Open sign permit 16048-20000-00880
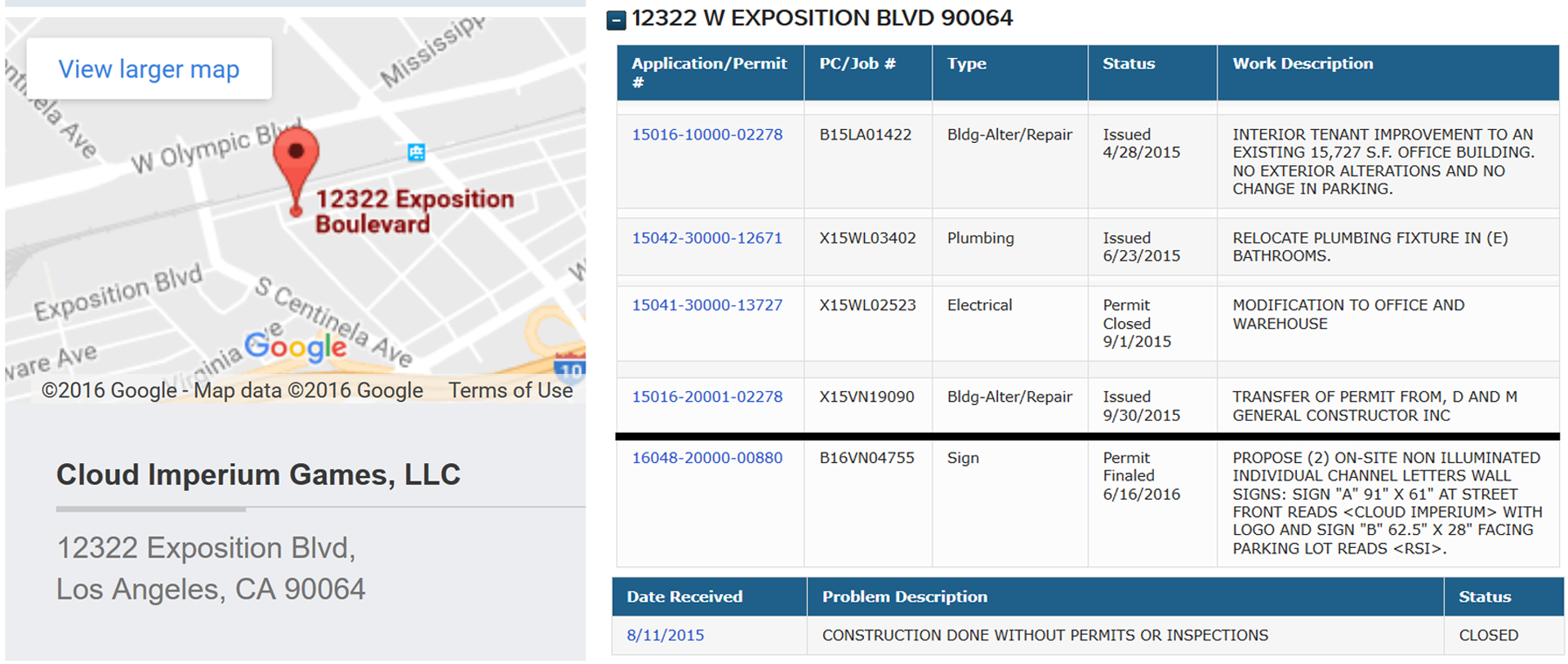This screenshot has height=664, width=1568. pos(706,458)
